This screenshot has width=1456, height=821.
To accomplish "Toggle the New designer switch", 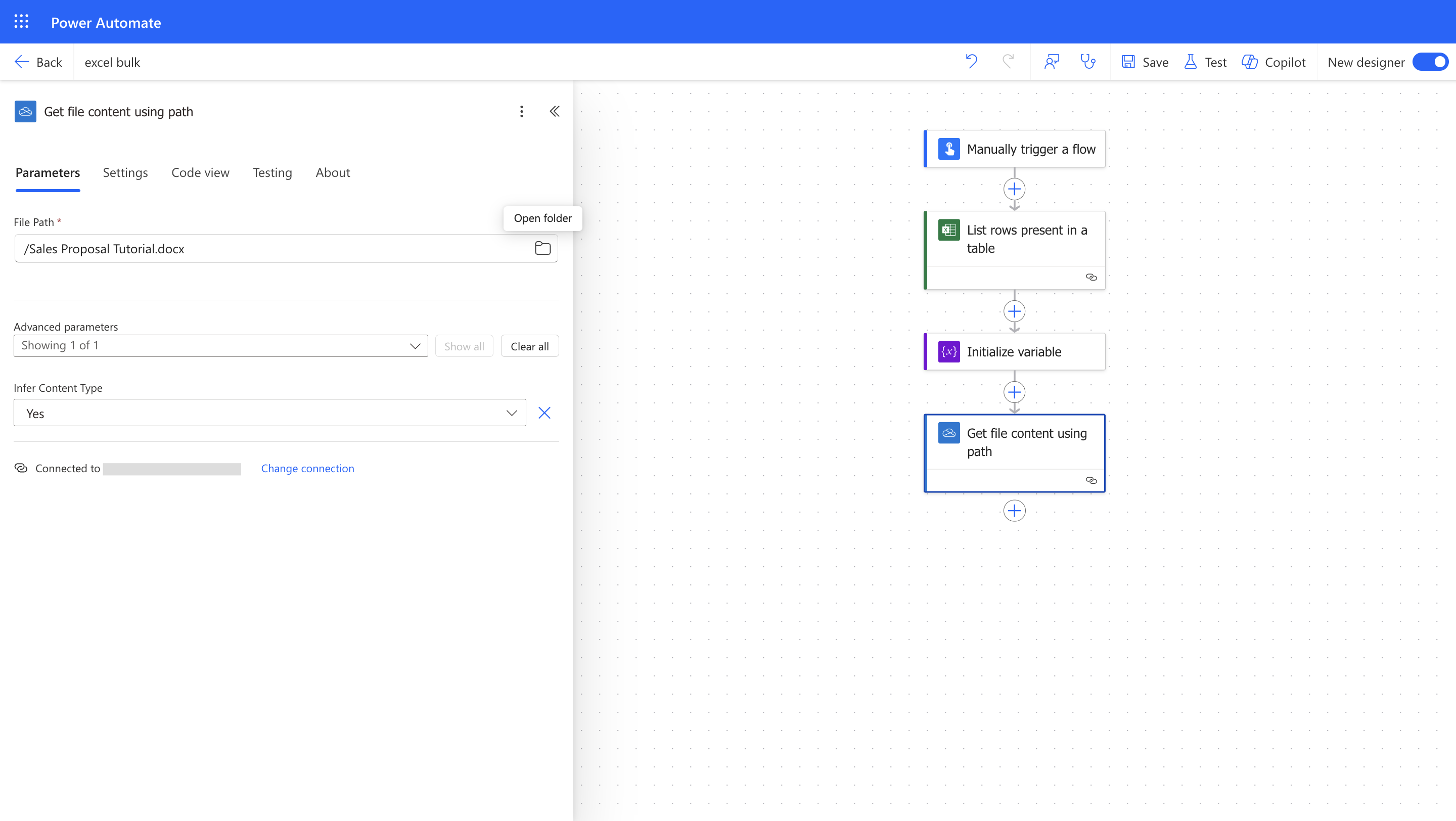I will point(1430,62).
